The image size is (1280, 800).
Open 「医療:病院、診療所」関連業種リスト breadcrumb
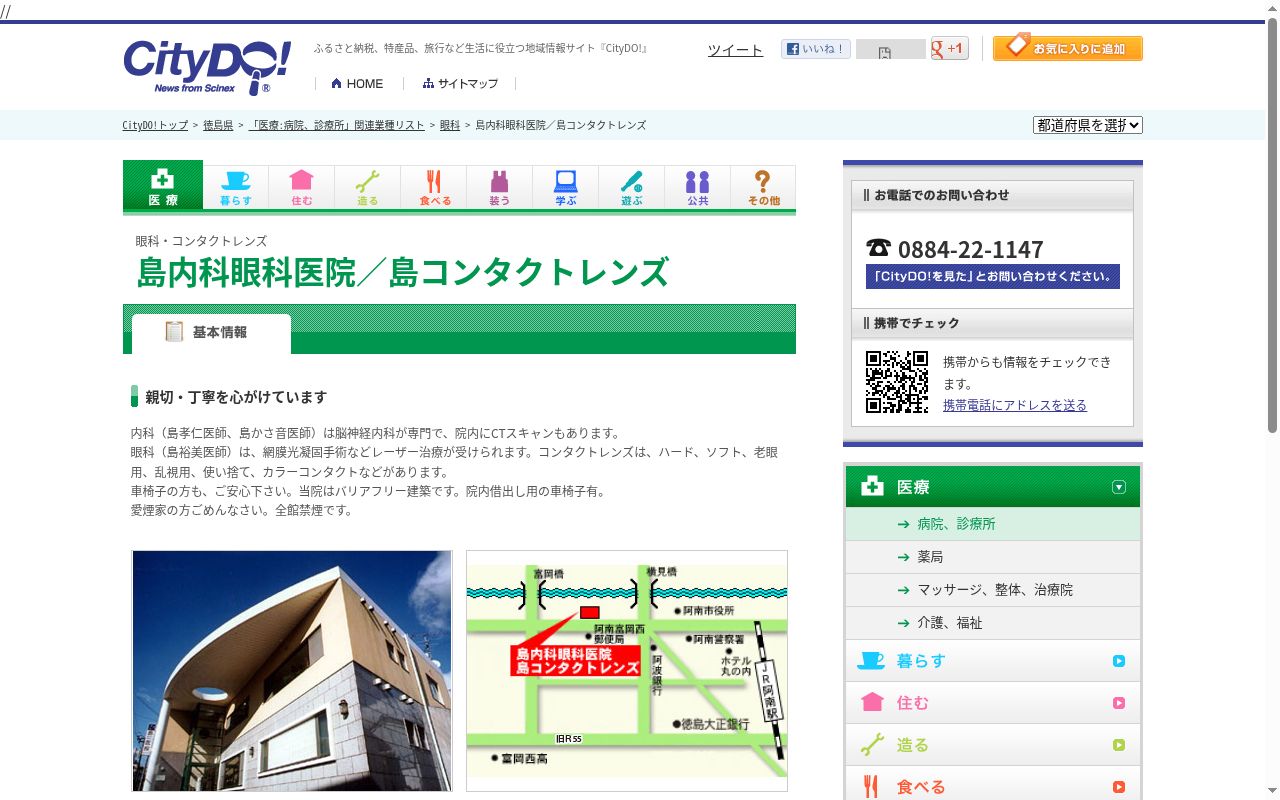[x=337, y=125]
